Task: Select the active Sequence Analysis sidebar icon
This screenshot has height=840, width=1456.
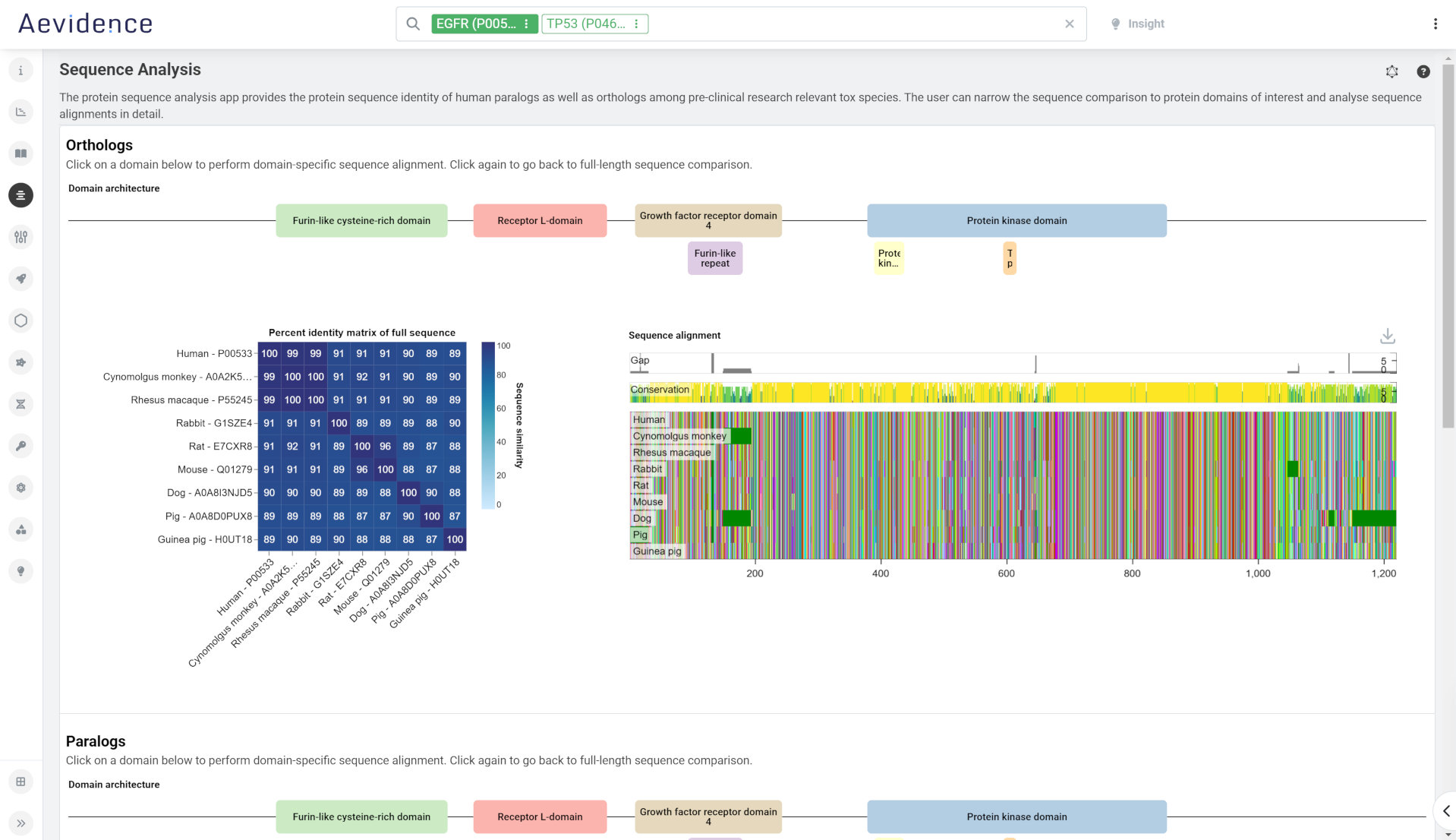Action: tap(20, 196)
